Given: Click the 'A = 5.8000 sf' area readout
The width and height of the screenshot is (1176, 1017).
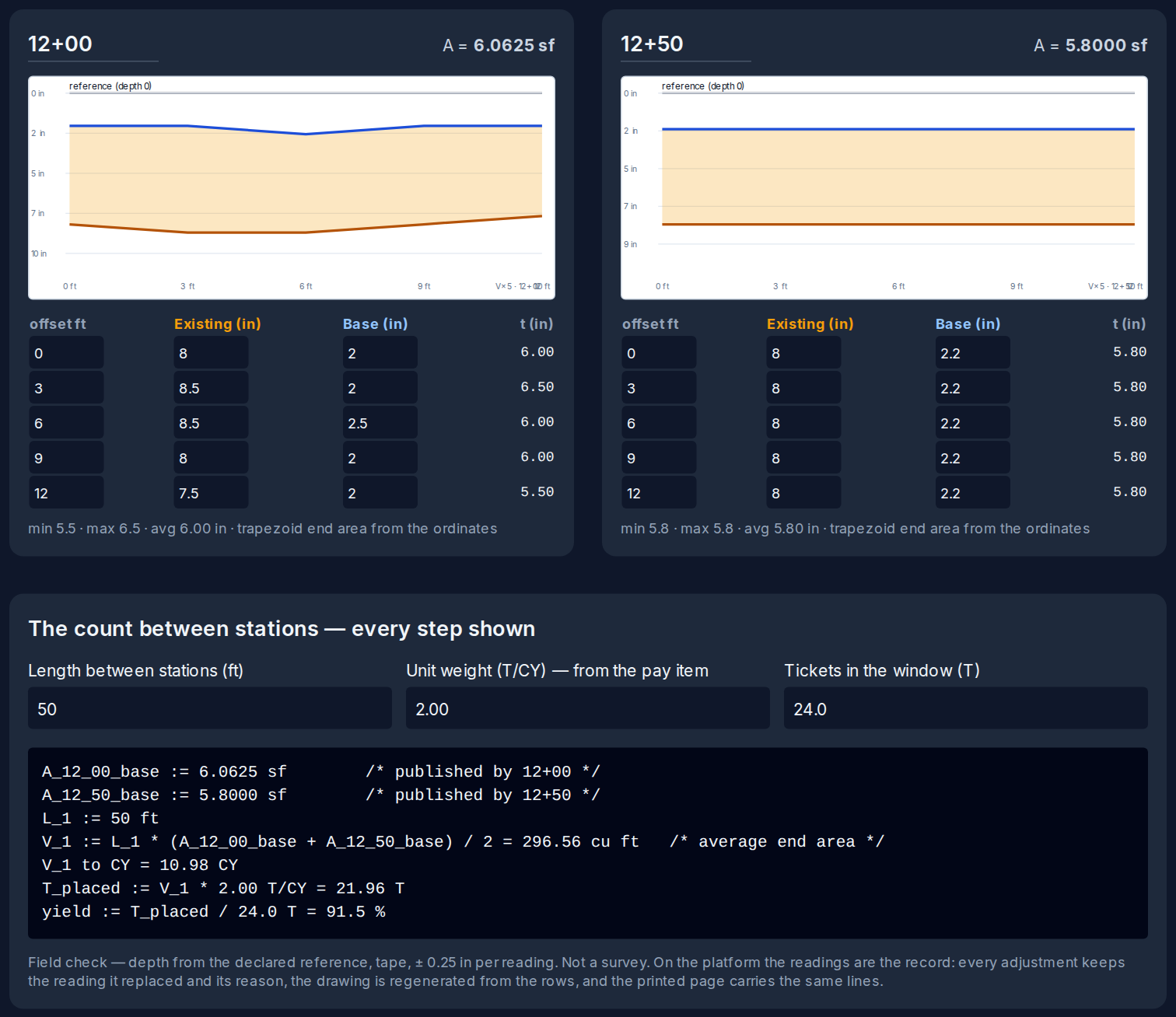Looking at the screenshot, I should pos(1090,45).
